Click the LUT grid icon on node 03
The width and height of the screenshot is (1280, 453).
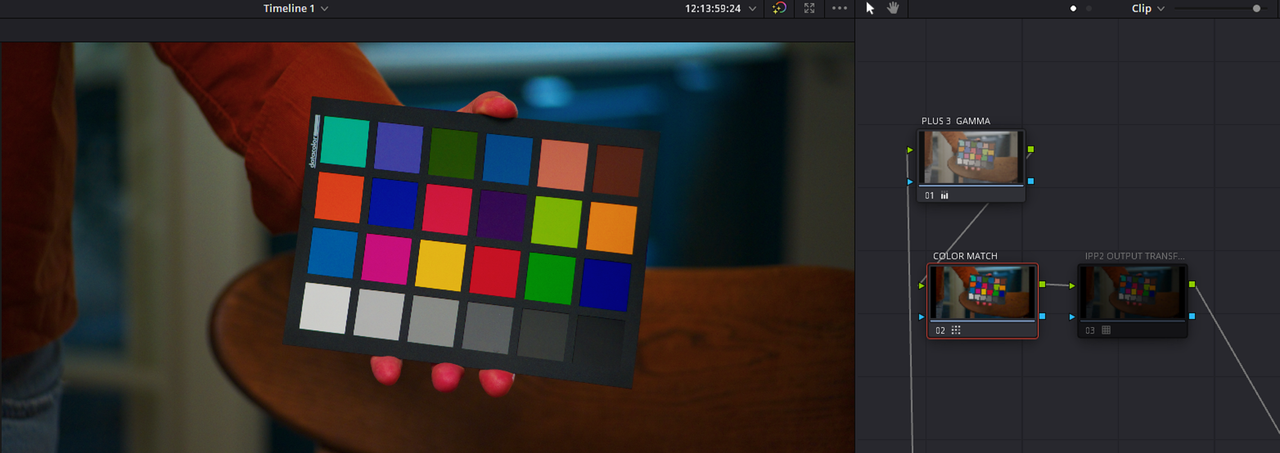[x=1106, y=329]
